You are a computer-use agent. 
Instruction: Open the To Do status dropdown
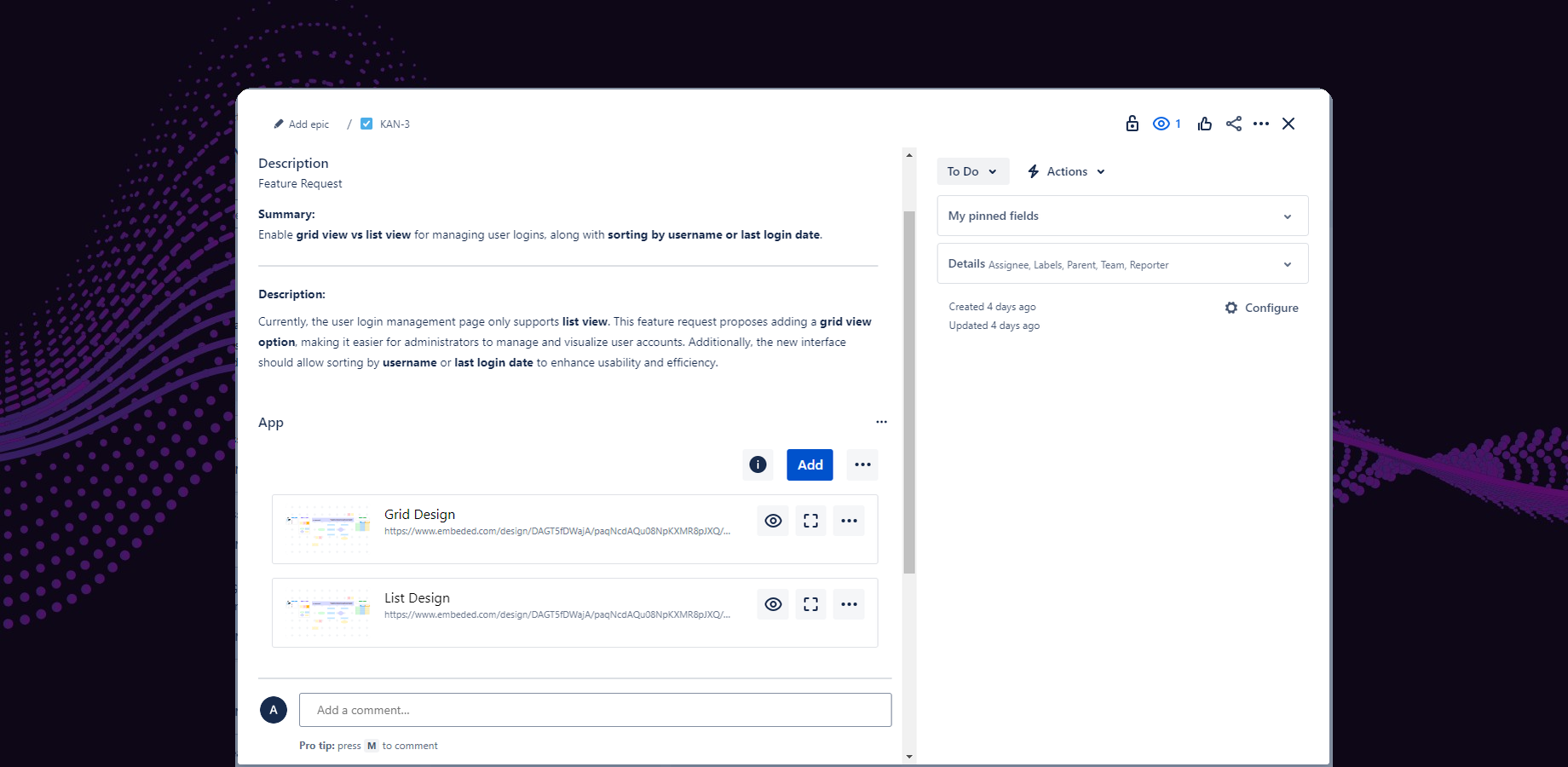tap(971, 171)
